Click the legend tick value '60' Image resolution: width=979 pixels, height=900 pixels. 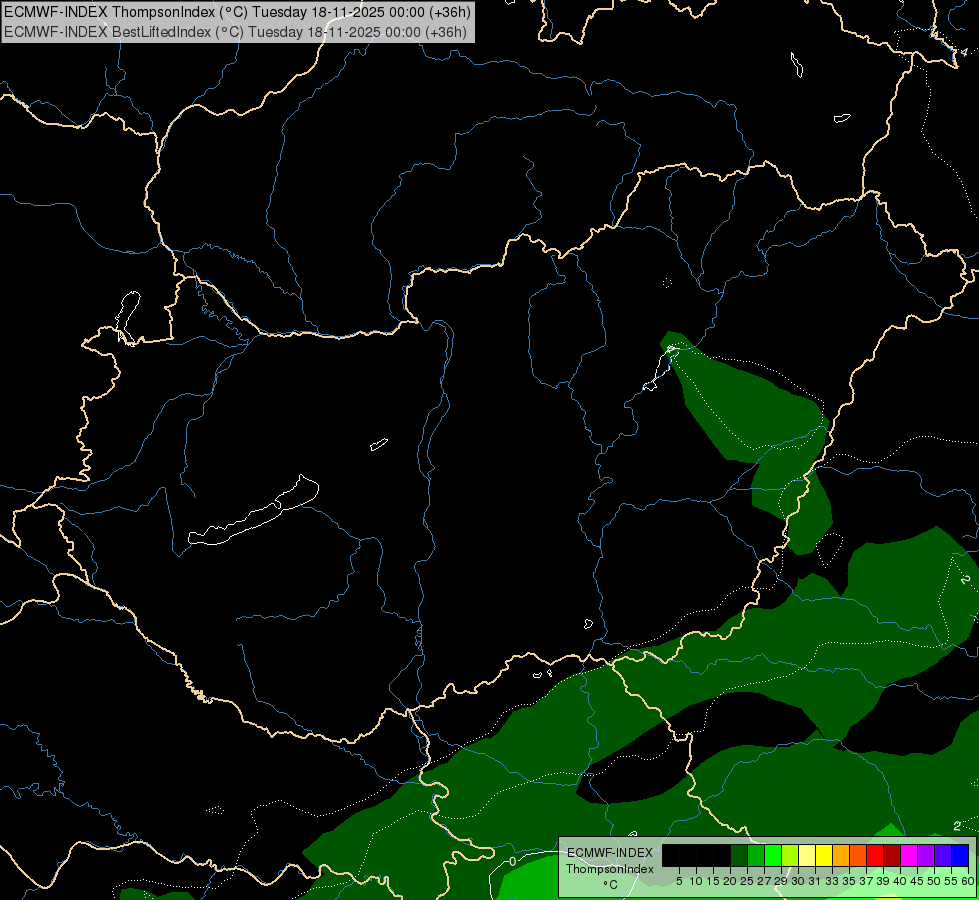[x=968, y=881]
